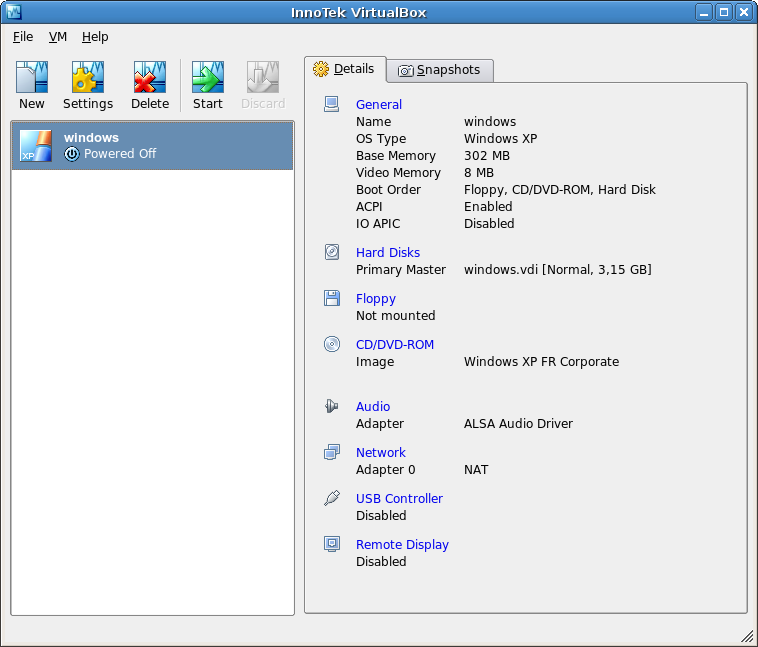Image resolution: width=758 pixels, height=647 pixels.
Task: Click the New virtual machine toolbar icon
Action: [x=32, y=76]
